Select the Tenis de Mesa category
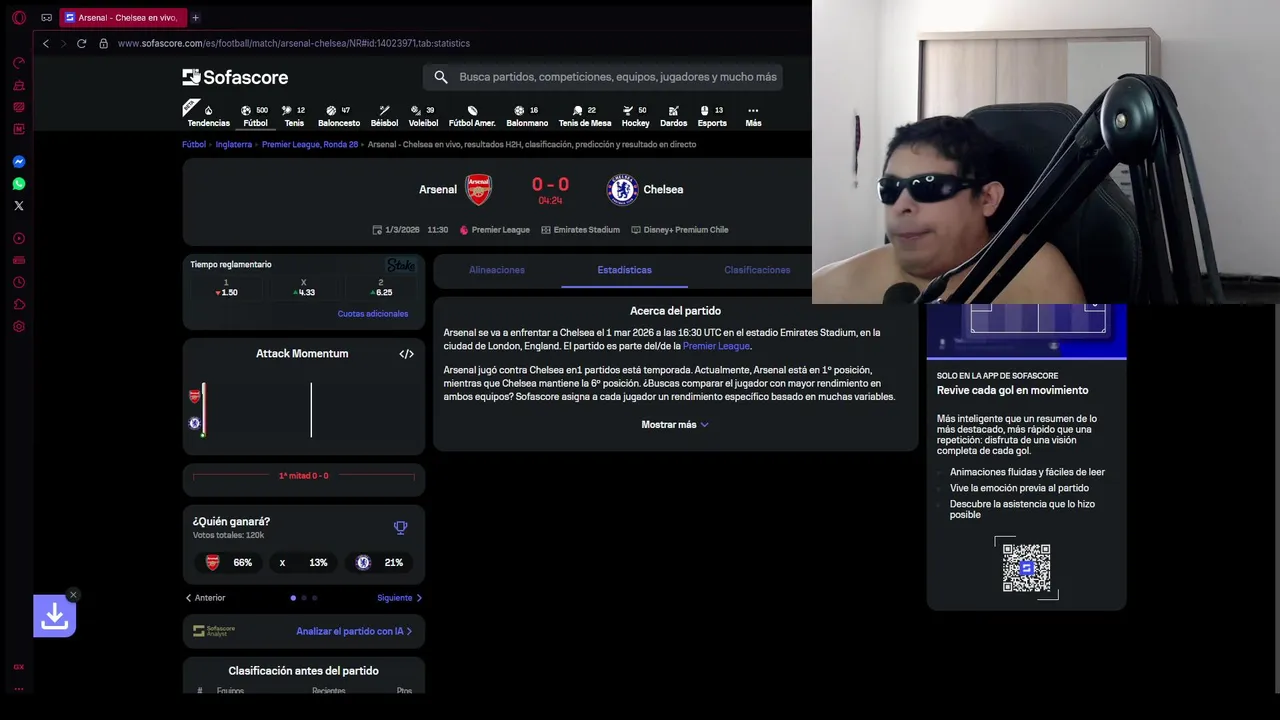The height and width of the screenshot is (720, 1280). coord(585,116)
